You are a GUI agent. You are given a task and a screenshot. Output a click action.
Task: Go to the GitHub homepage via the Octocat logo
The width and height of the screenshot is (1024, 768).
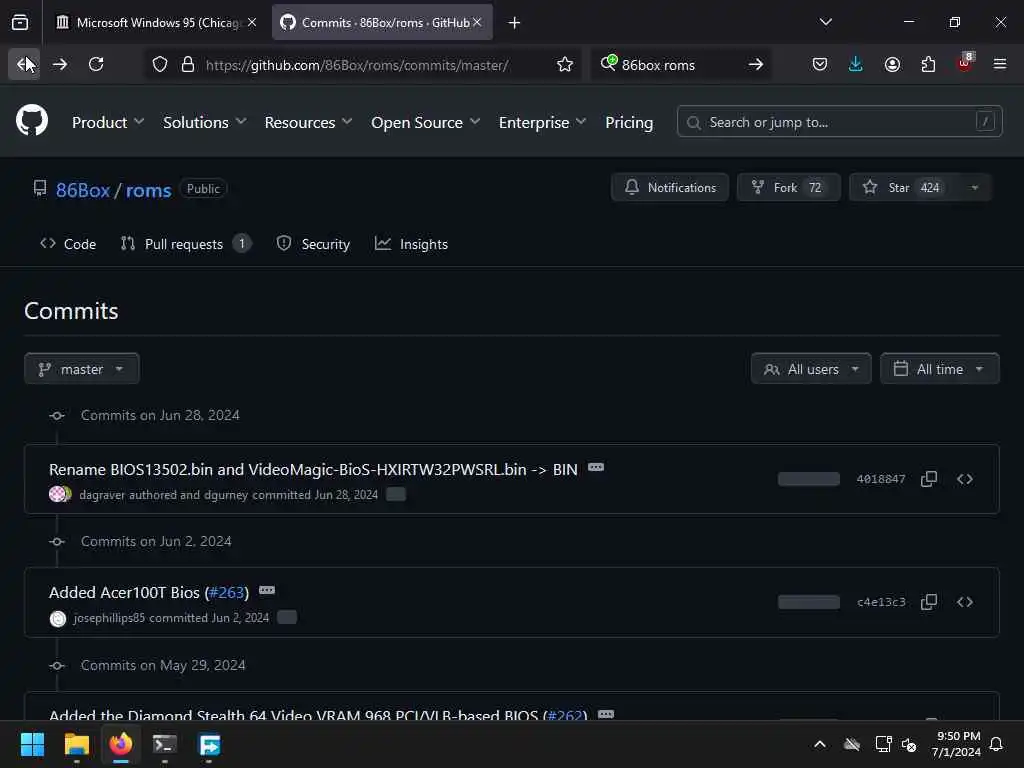pyautogui.click(x=32, y=121)
